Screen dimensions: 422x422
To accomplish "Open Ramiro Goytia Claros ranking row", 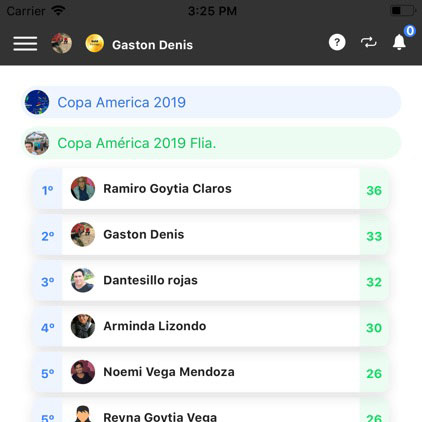I will 211,189.
